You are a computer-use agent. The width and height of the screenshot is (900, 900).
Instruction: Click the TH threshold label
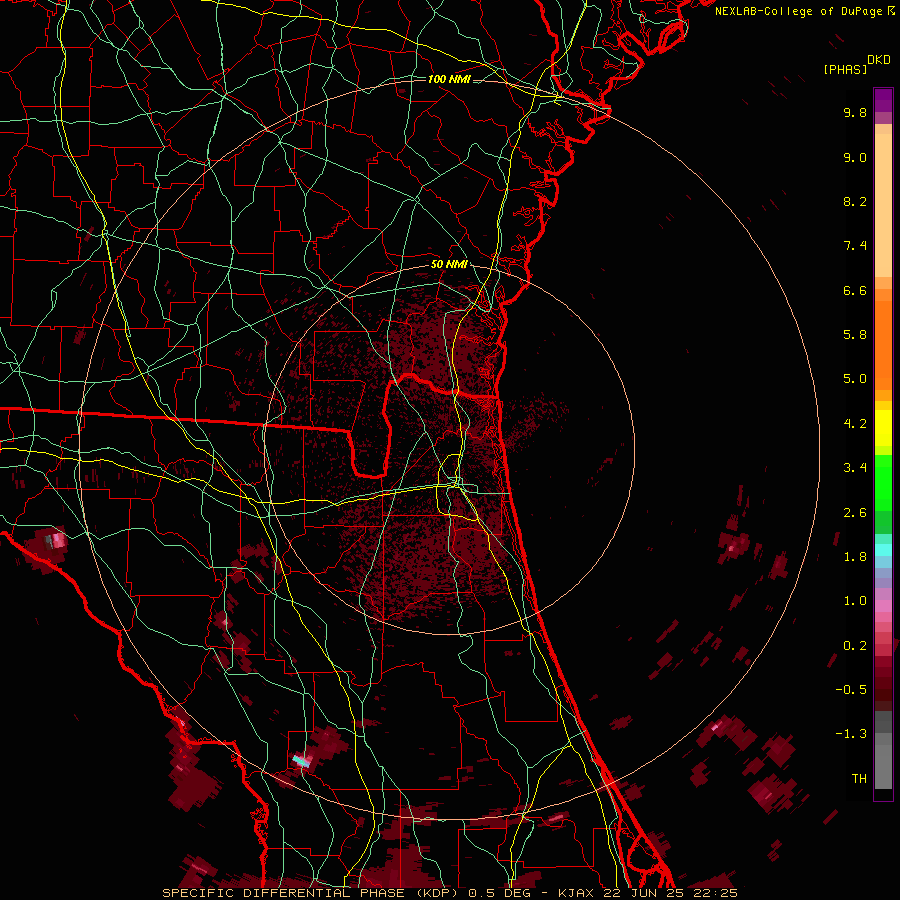tap(859, 779)
